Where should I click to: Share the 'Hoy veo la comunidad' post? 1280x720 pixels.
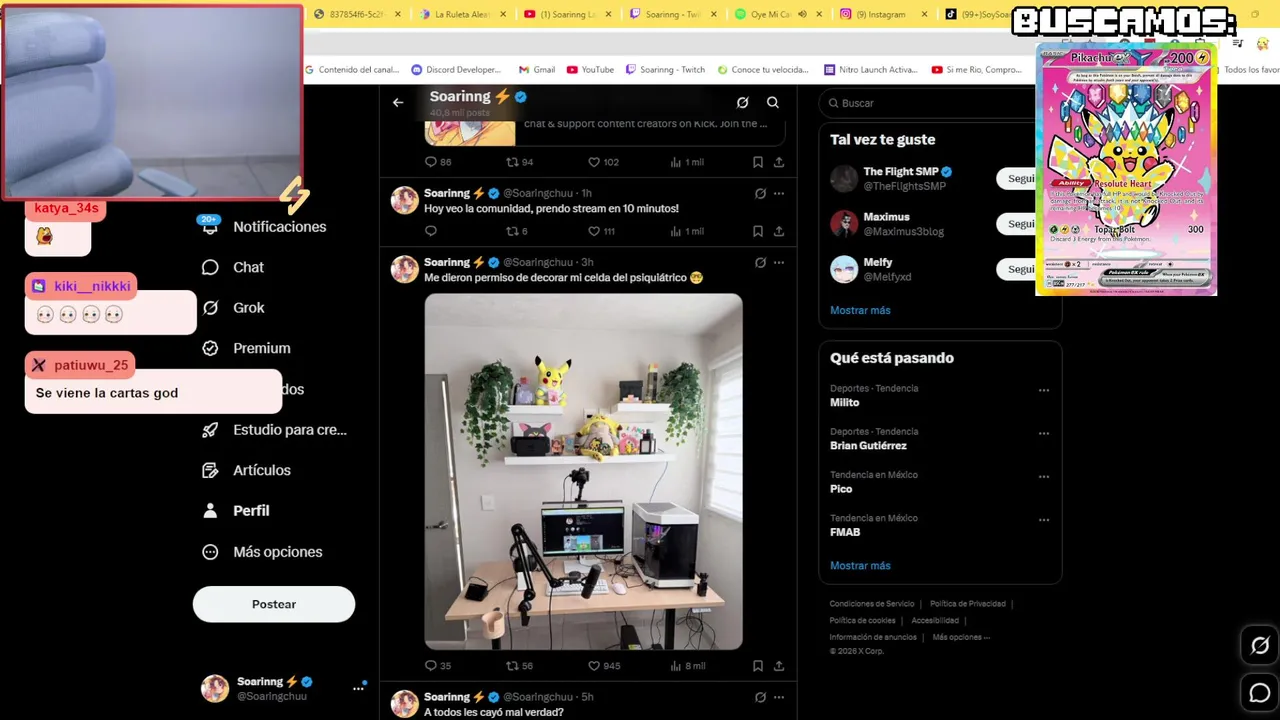point(779,231)
